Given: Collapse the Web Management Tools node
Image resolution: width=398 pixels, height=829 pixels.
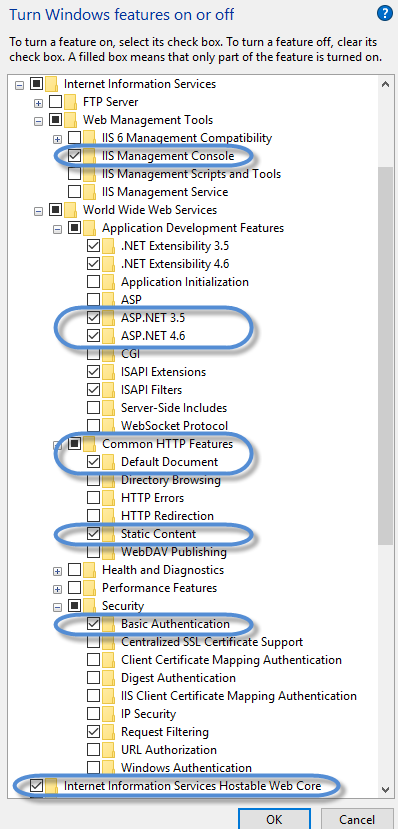Looking at the screenshot, I should click(39, 121).
